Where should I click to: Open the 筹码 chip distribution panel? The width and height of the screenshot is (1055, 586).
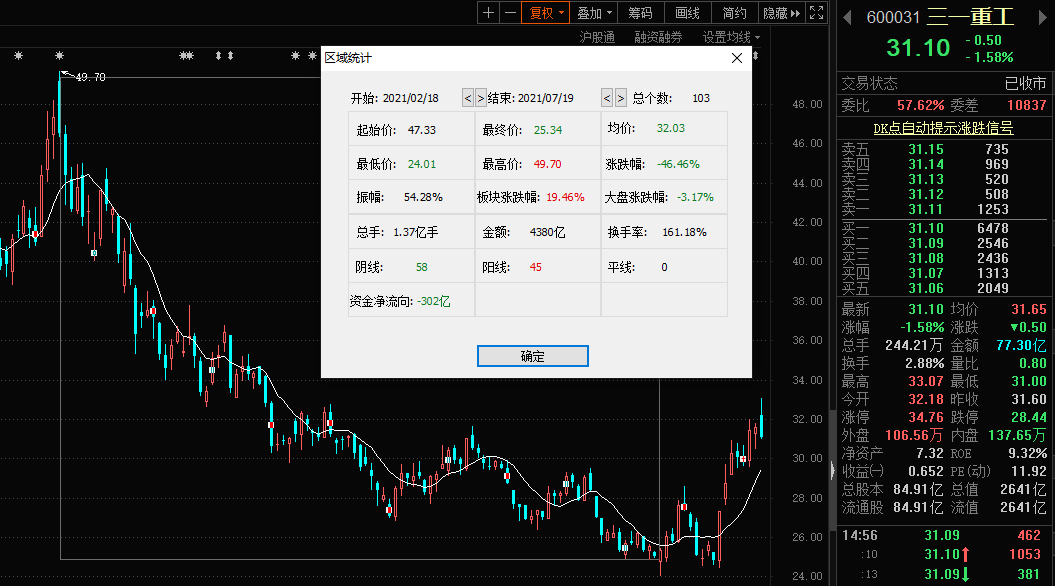[640, 12]
